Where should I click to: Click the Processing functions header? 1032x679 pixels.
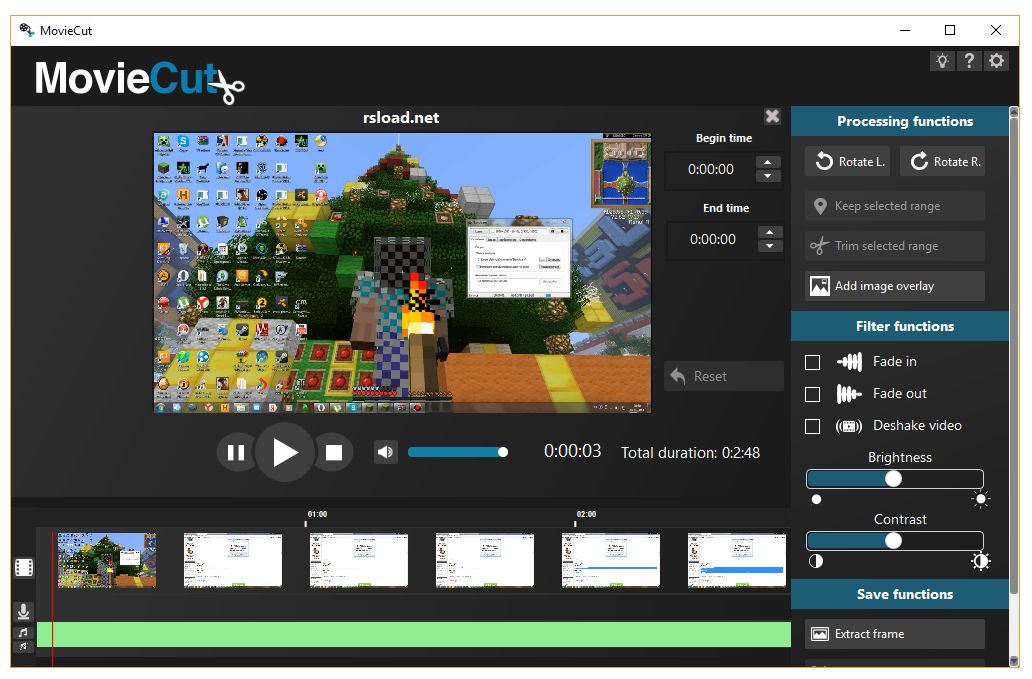click(x=900, y=121)
